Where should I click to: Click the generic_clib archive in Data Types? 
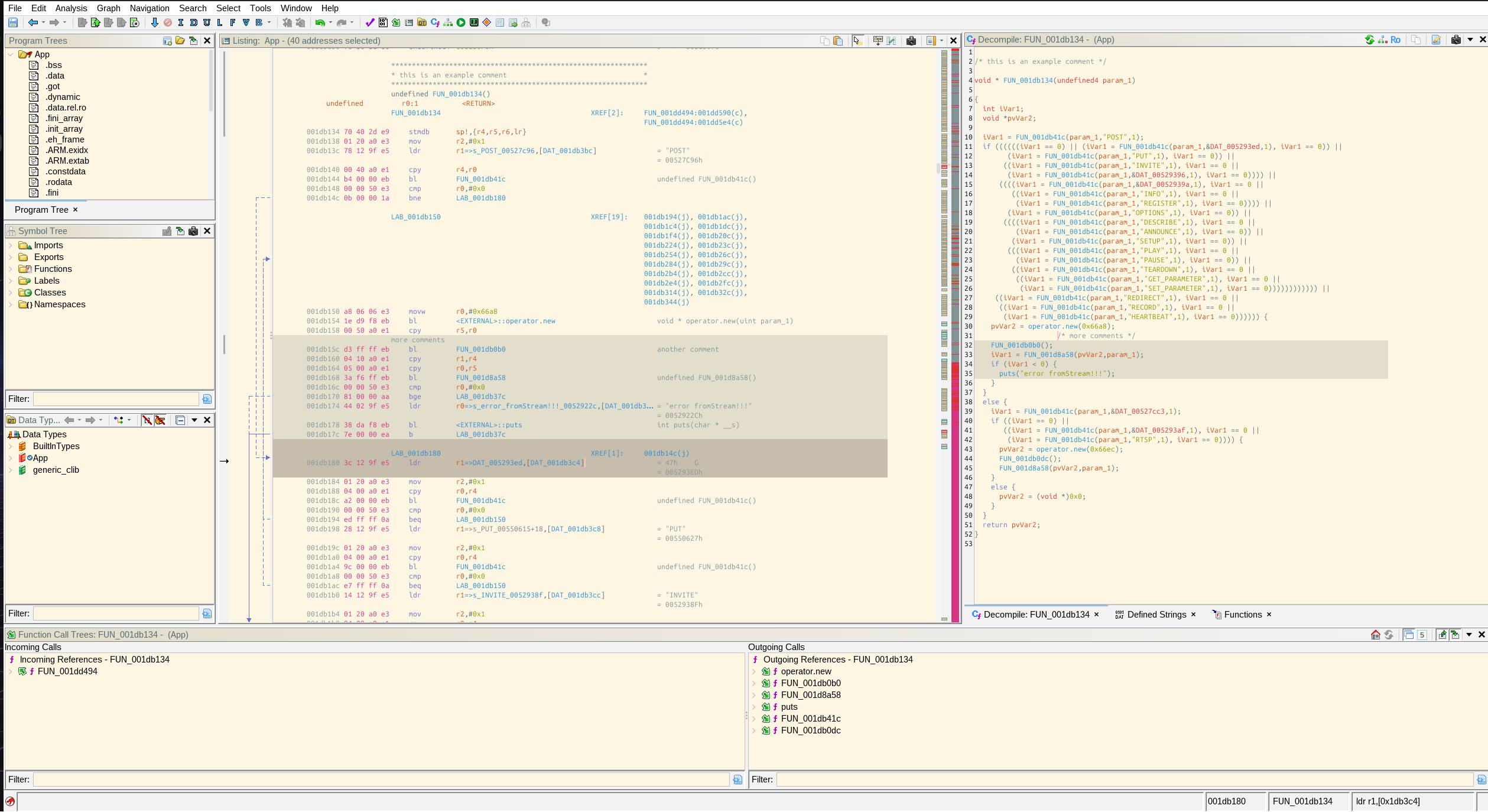pyautogui.click(x=56, y=470)
